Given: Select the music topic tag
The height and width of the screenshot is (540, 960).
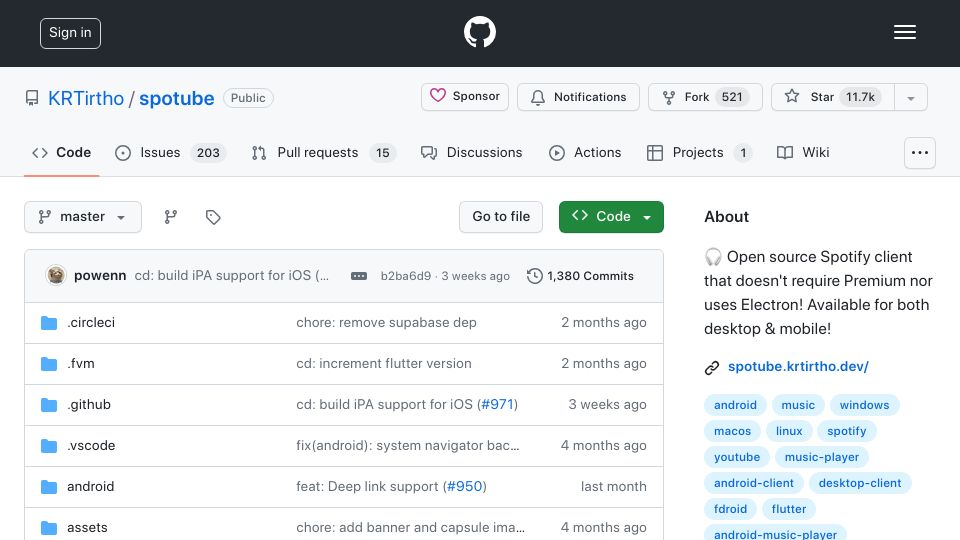Looking at the screenshot, I should [798, 405].
